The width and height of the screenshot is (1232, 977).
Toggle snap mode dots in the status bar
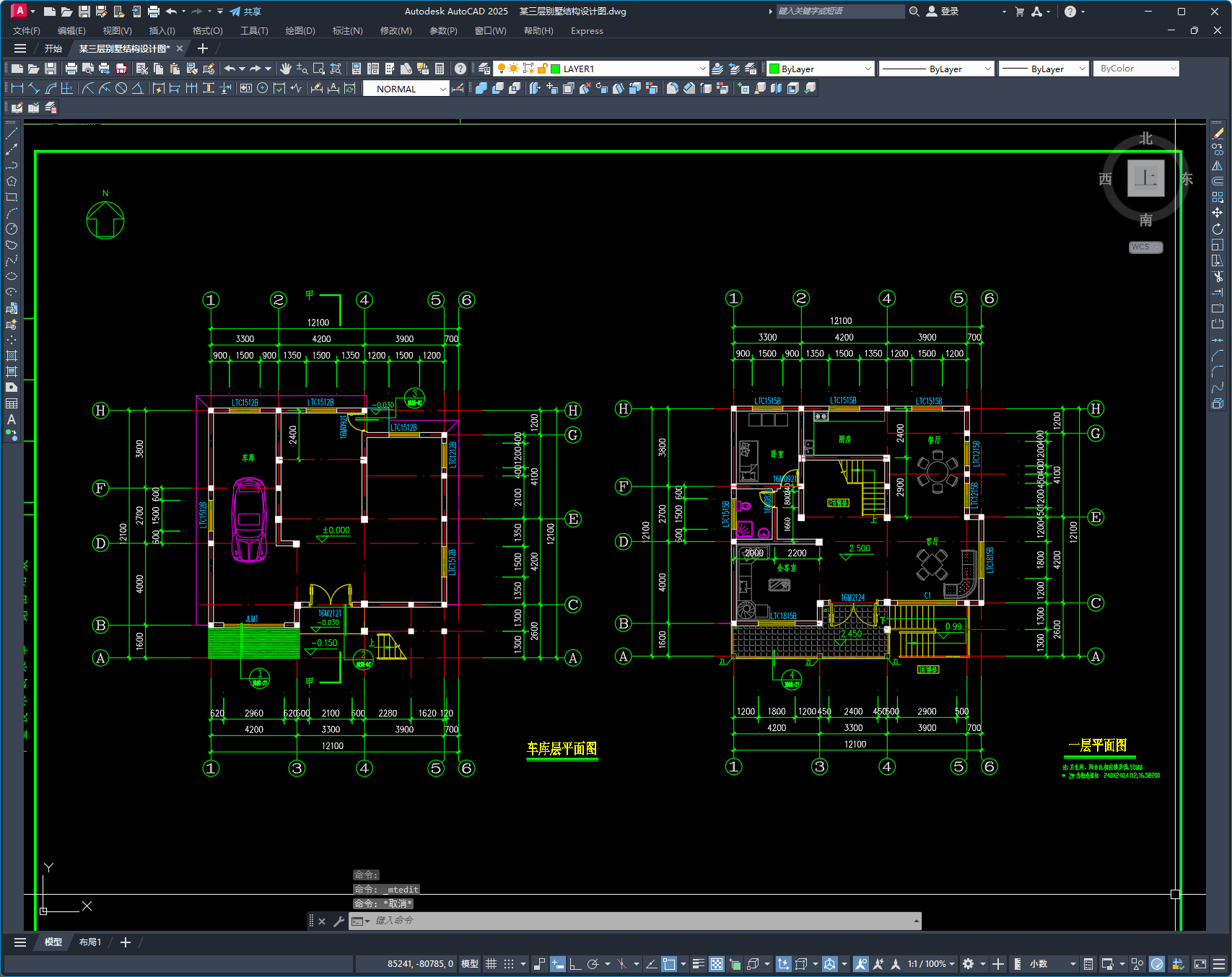click(x=509, y=964)
